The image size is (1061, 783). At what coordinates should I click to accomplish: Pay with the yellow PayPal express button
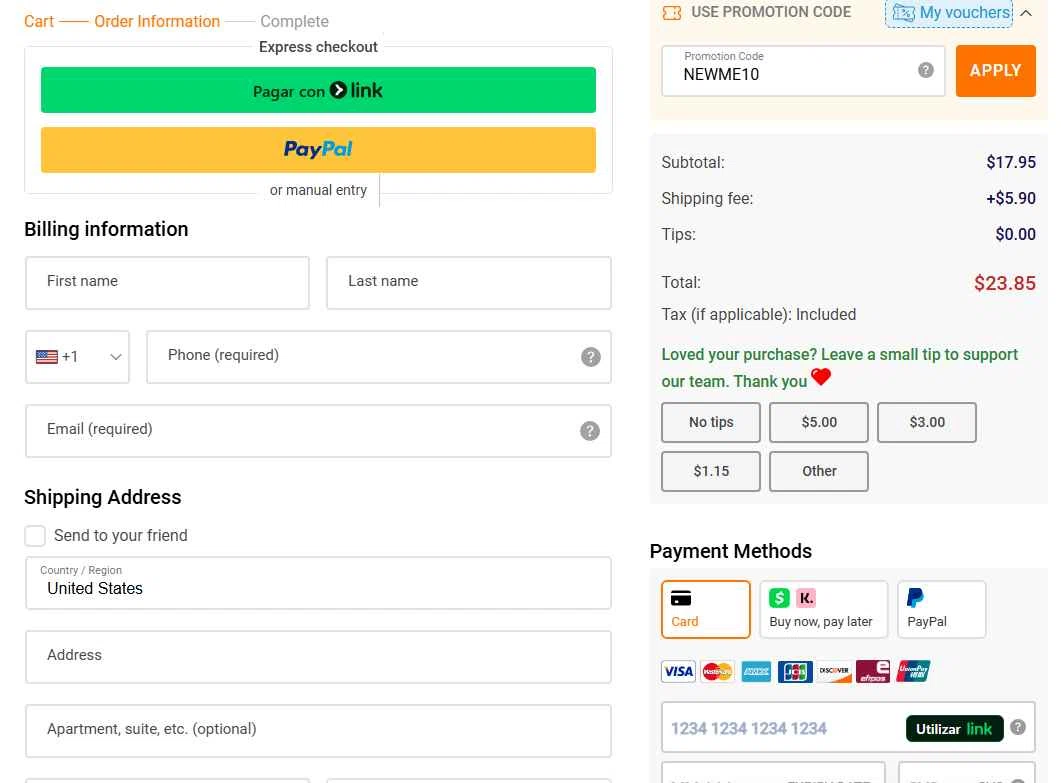pos(318,149)
